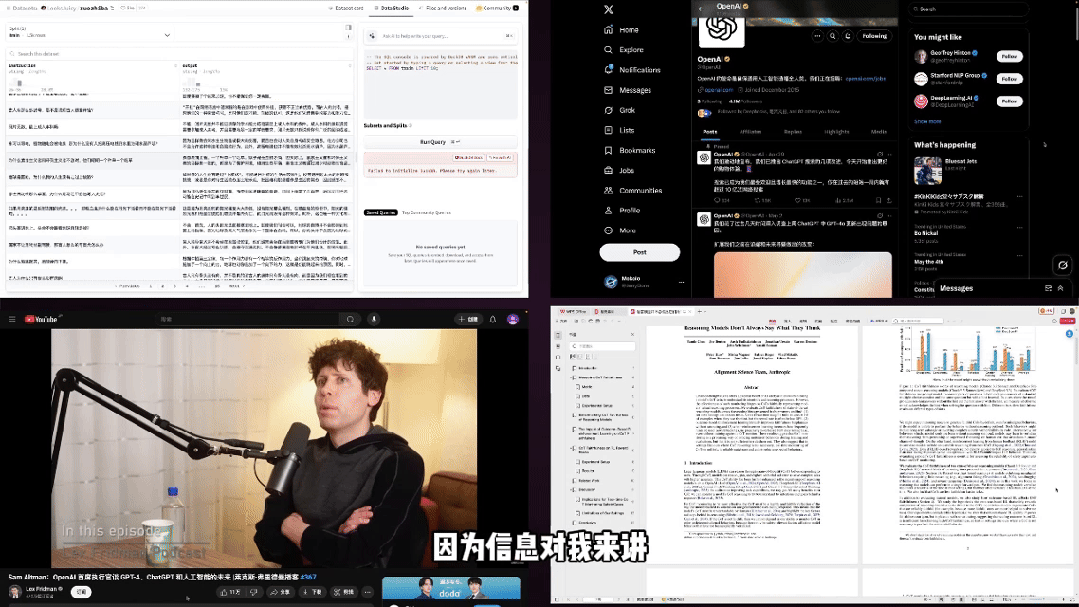Open Grok in the X sidebar
Image resolution: width=1079 pixels, height=607 pixels.
pos(619,110)
